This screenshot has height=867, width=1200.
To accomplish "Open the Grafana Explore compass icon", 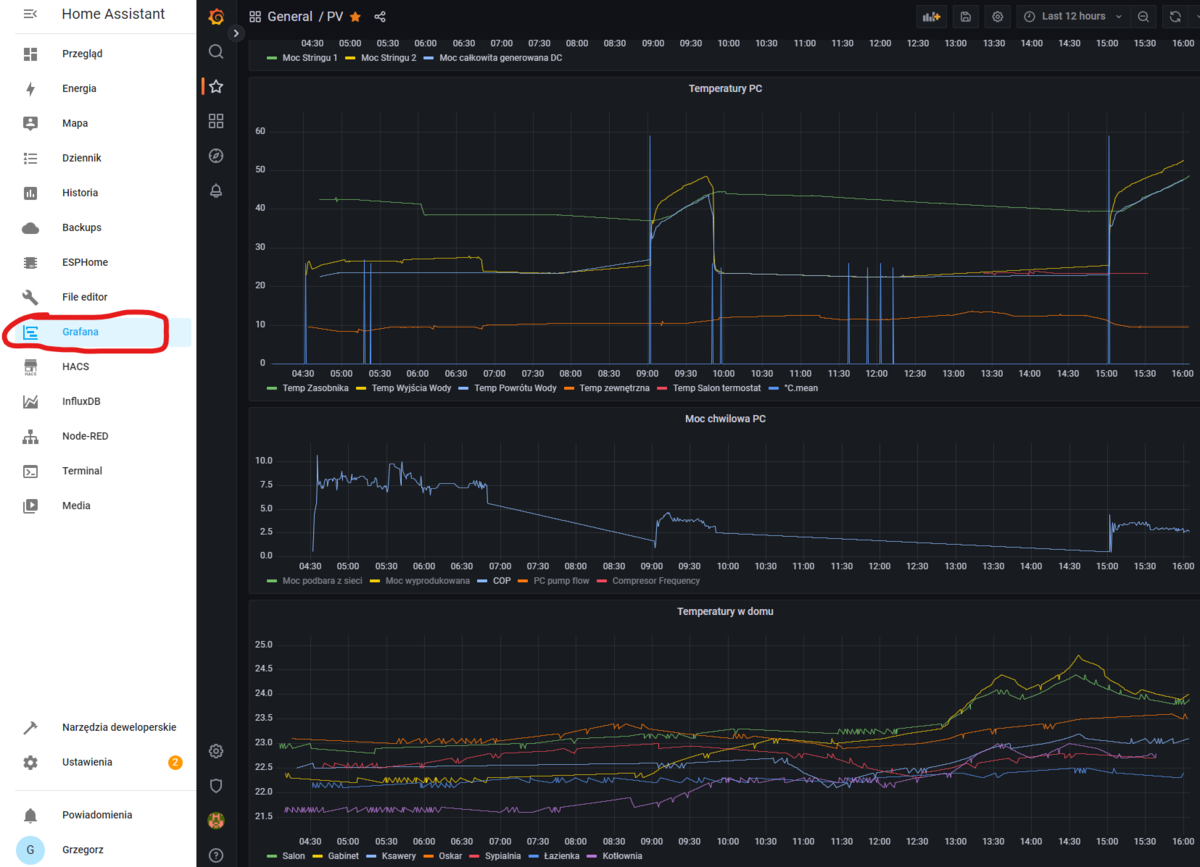I will tap(216, 156).
